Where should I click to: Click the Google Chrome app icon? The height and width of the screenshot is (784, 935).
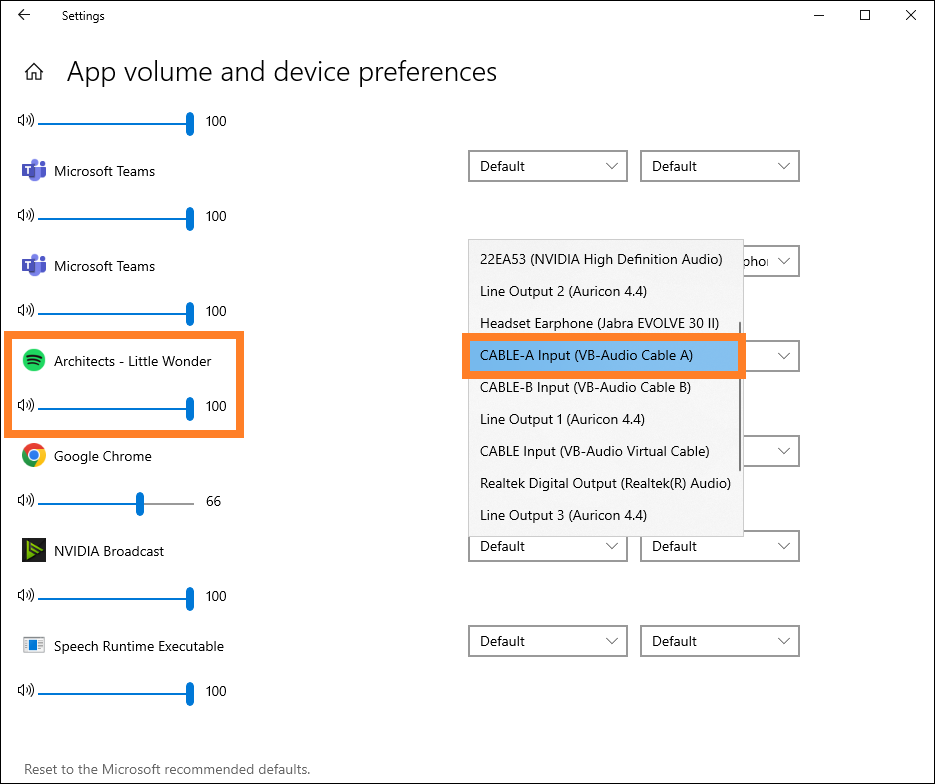pyautogui.click(x=34, y=455)
